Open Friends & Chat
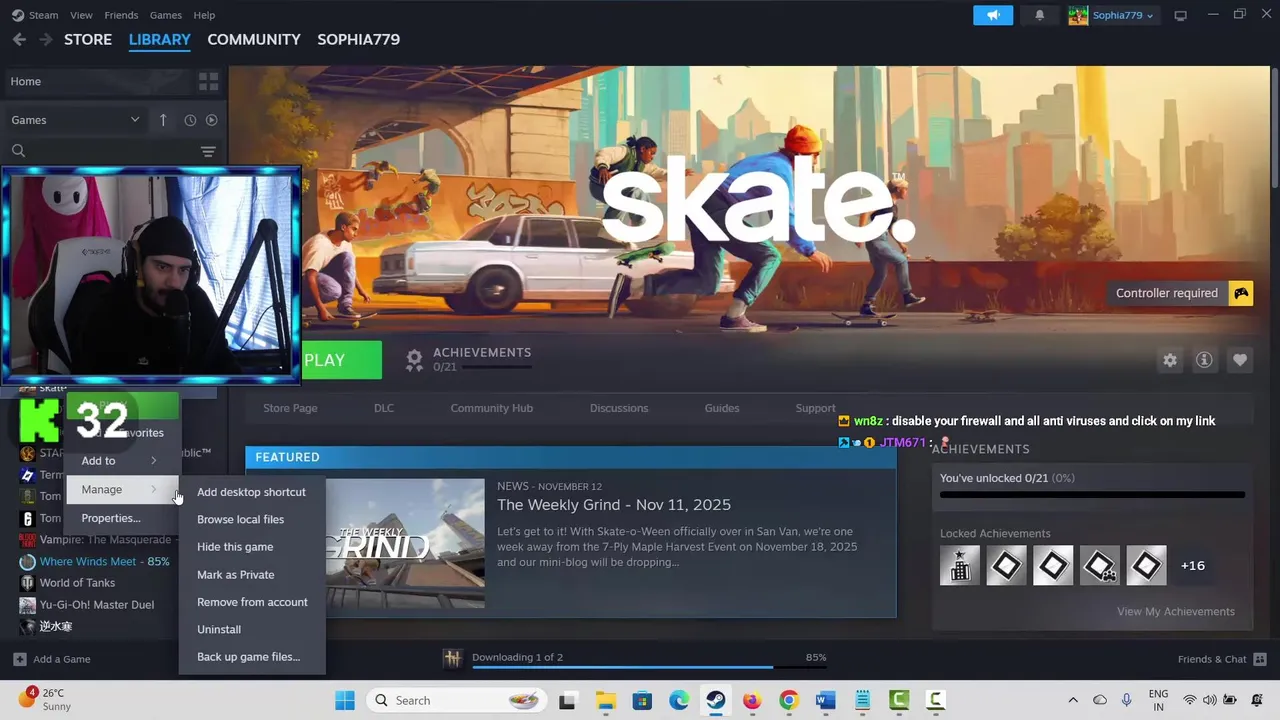The height and width of the screenshot is (720, 1280). (x=1222, y=659)
